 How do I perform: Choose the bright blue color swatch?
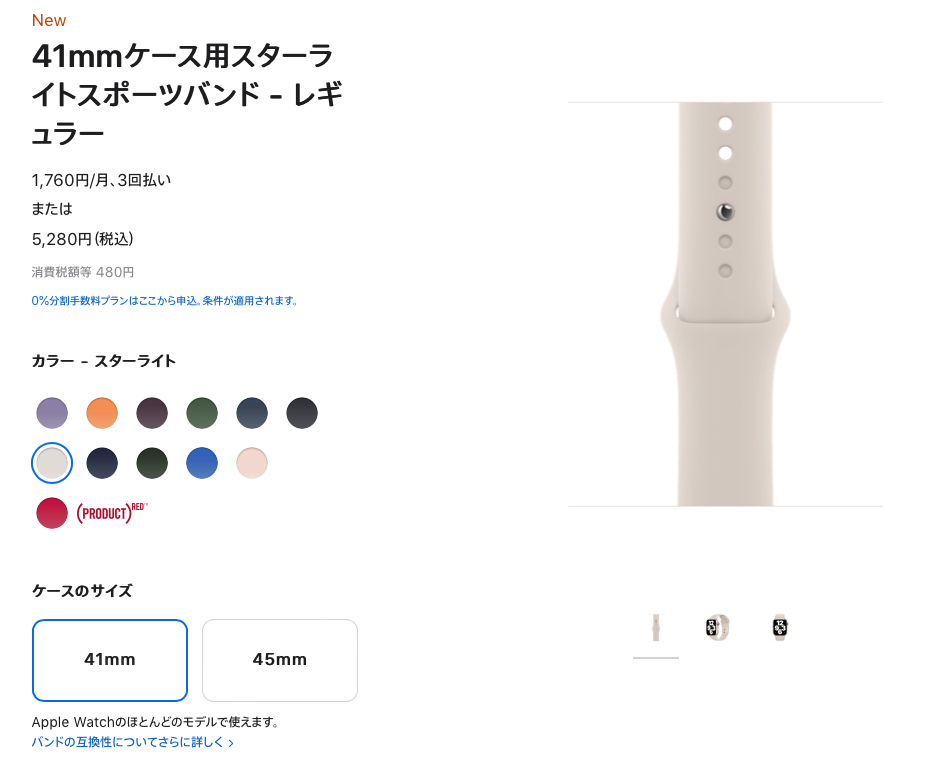[x=202, y=463]
